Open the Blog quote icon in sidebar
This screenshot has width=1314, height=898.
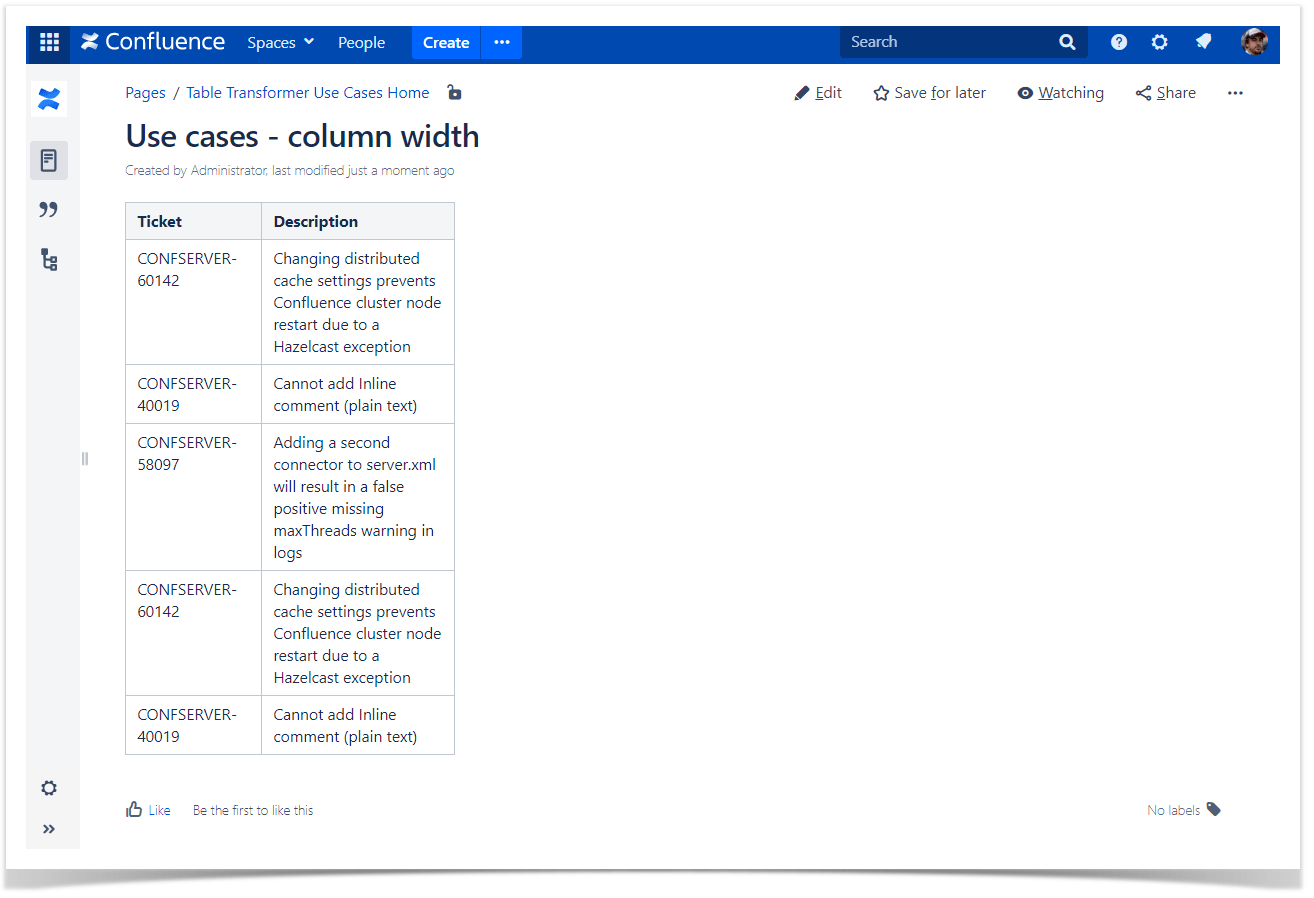pyautogui.click(x=49, y=209)
